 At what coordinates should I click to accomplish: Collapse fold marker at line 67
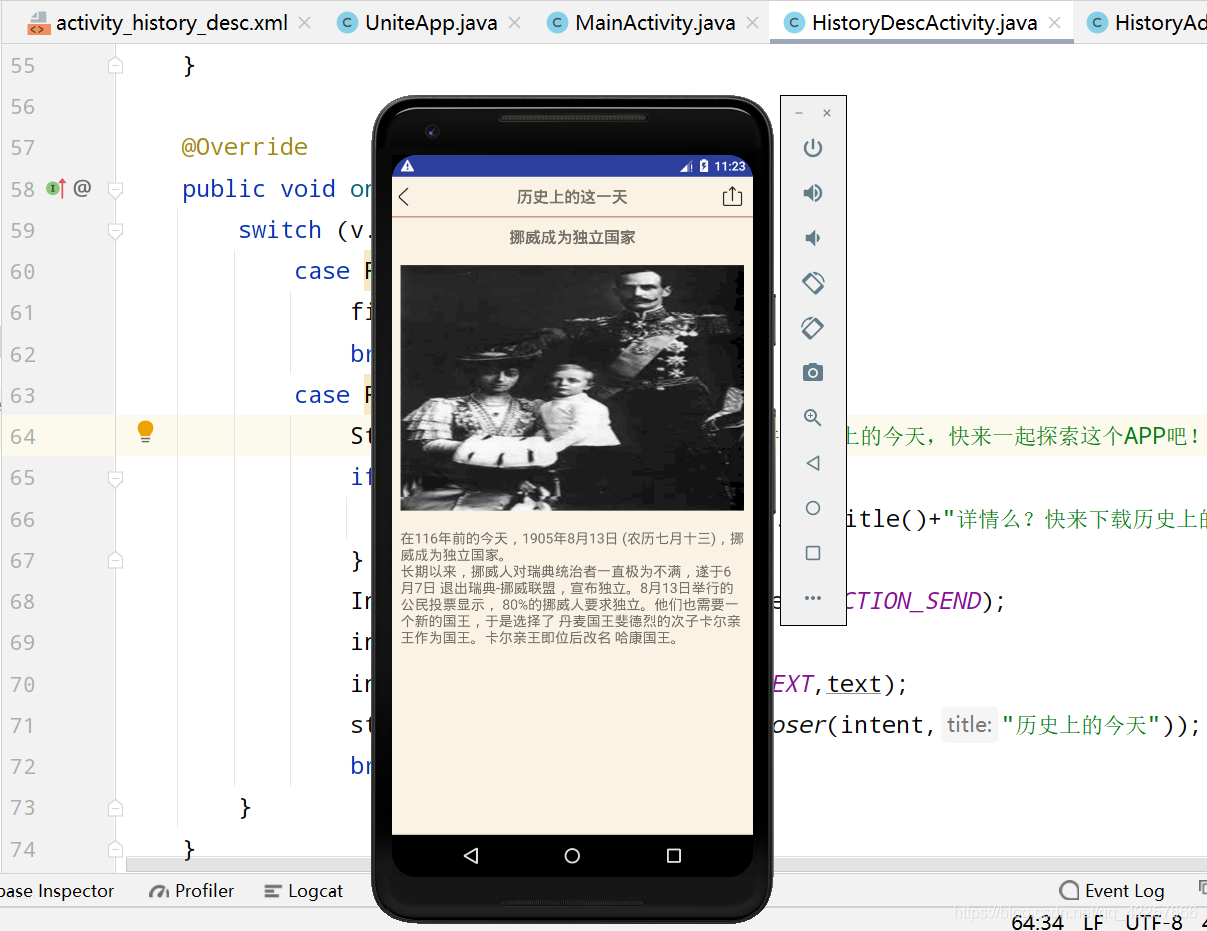click(115, 561)
